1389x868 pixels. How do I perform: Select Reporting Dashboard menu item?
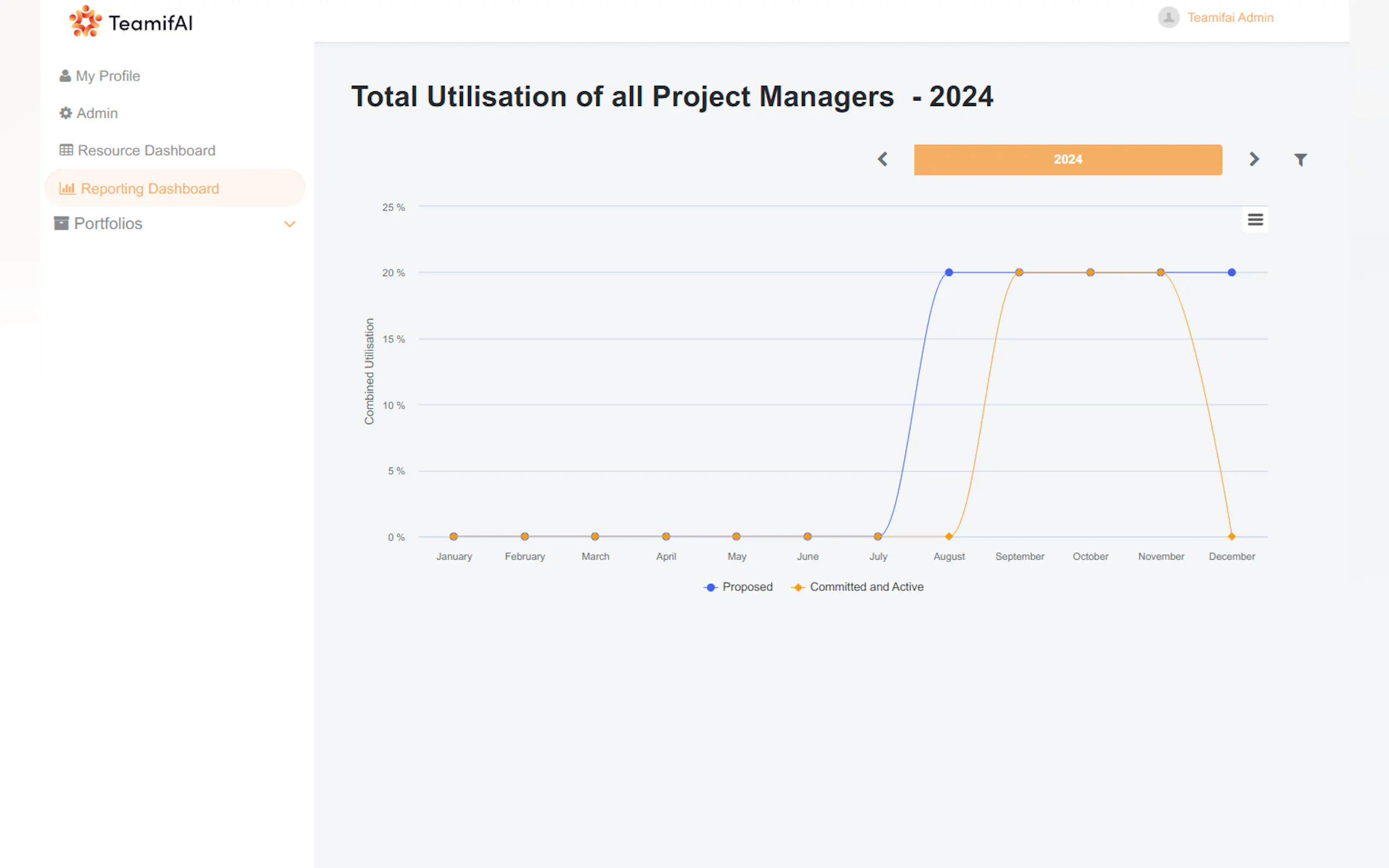(149, 188)
